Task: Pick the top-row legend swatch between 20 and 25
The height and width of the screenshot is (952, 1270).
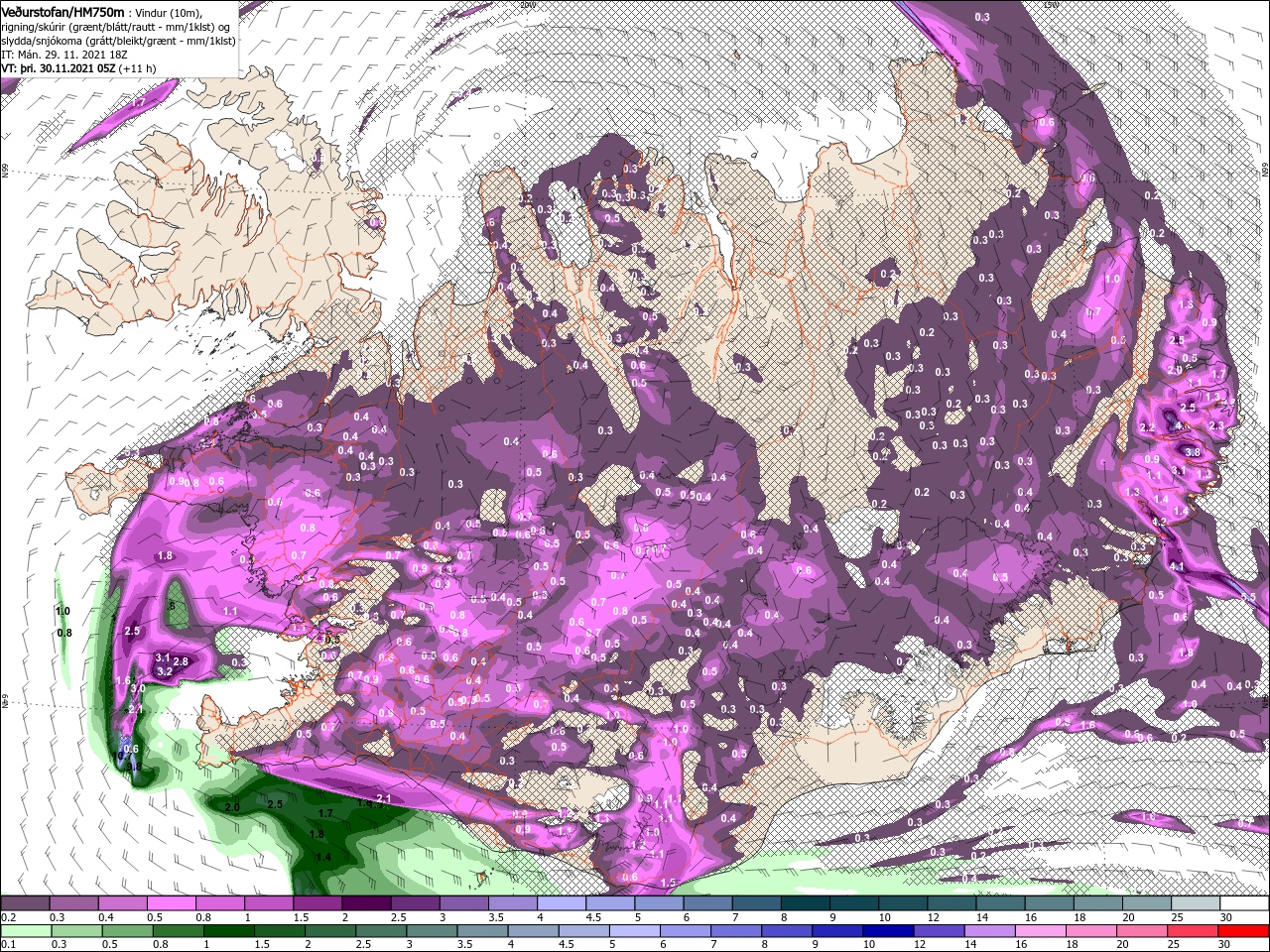Action: click(x=1145, y=903)
